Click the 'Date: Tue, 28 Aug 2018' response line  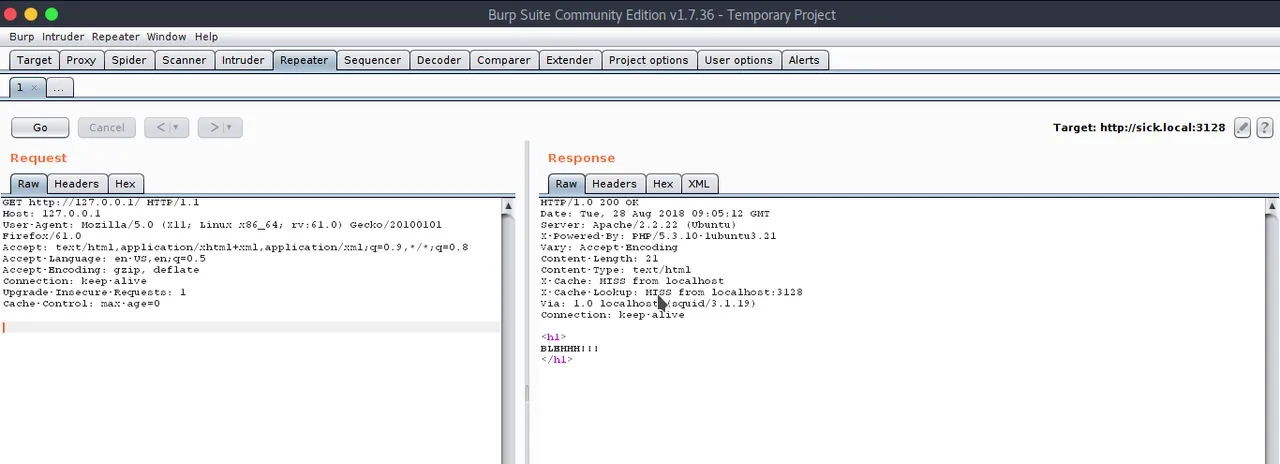coord(655,214)
